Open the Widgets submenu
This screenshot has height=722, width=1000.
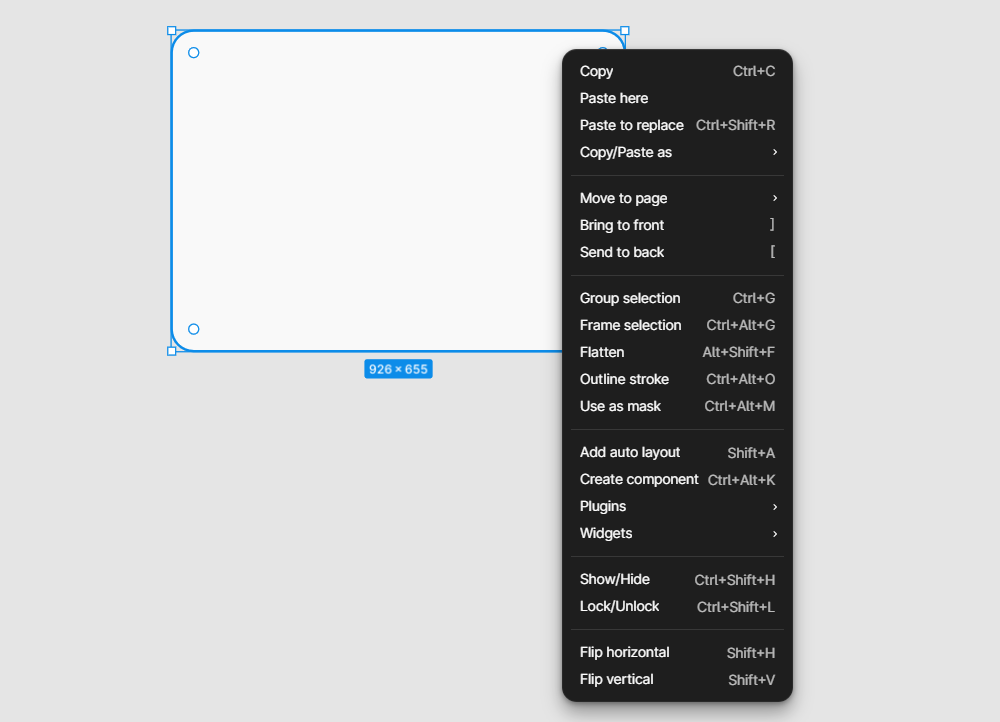tap(677, 533)
